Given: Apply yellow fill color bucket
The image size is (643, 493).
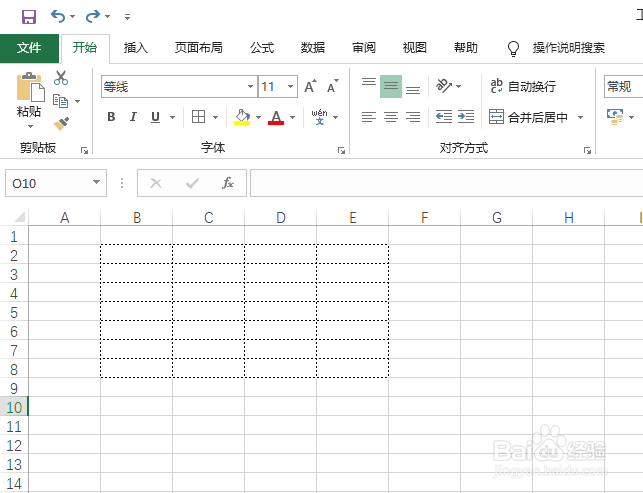Looking at the screenshot, I should 242,117.
